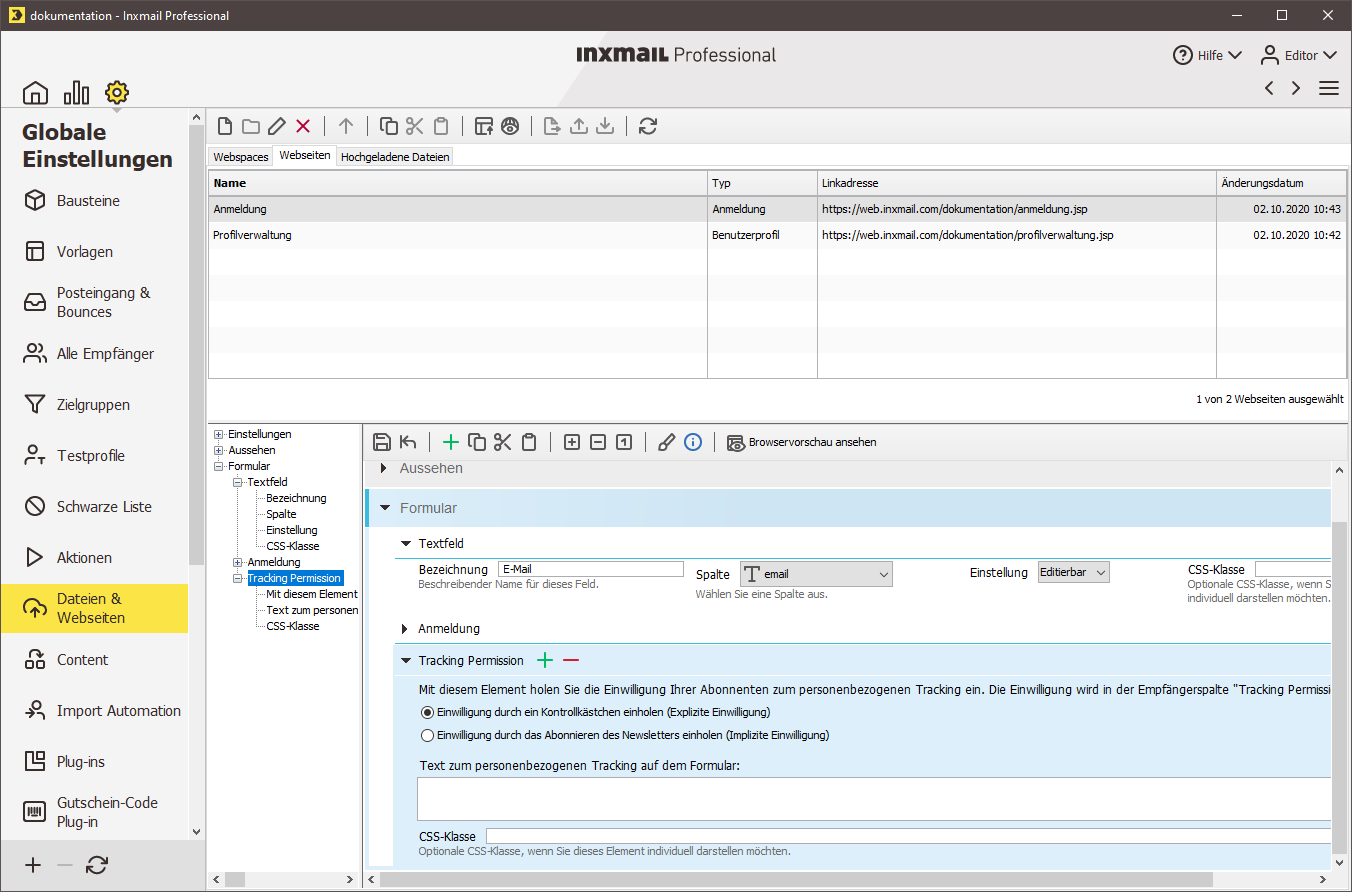The width and height of the screenshot is (1352, 892).
Task: Click the Bezeichnung field containing E-Mail
Action: (590, 569)
